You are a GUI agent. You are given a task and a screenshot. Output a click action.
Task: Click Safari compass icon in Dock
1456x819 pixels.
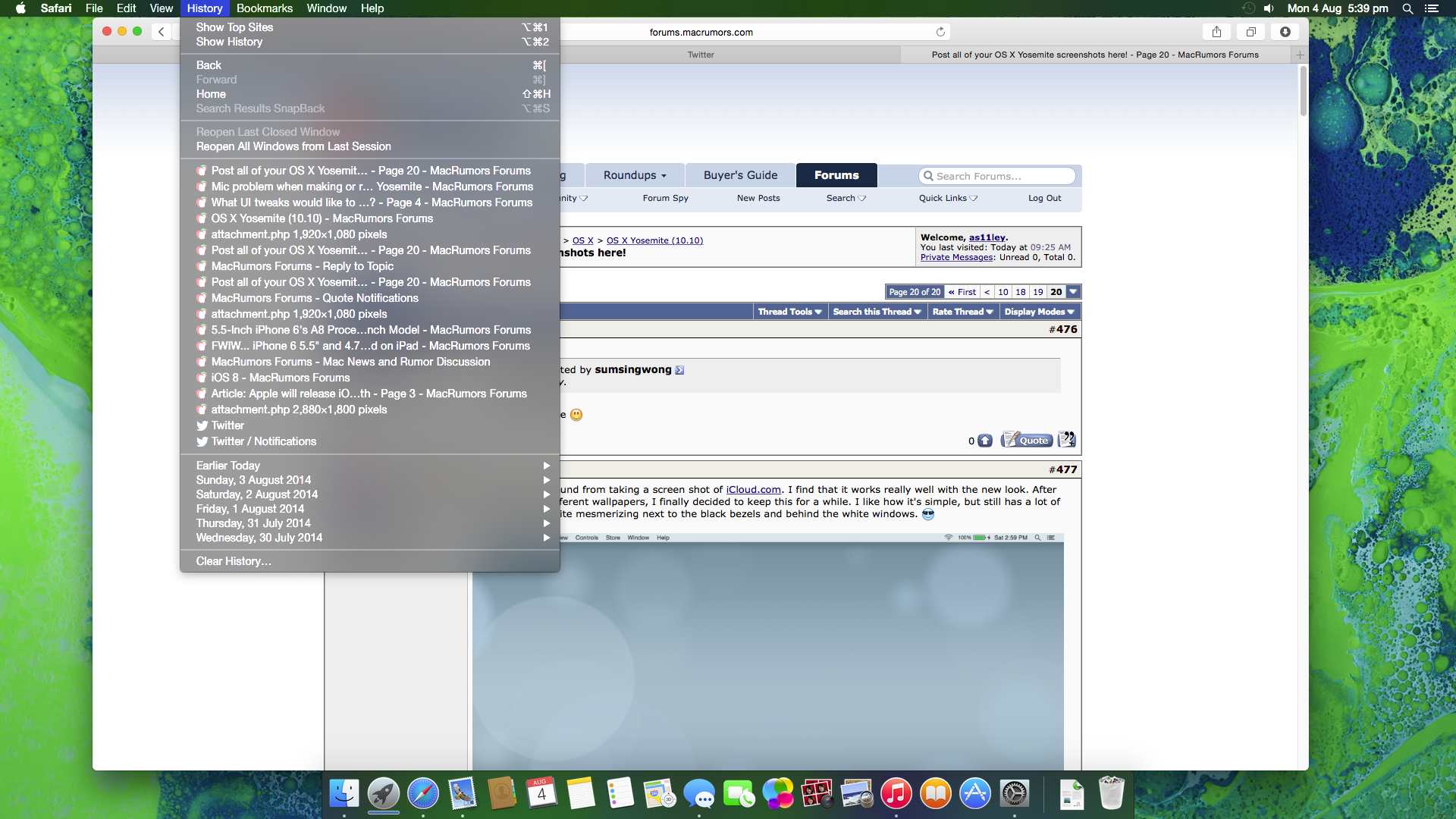(x=423, y=794)
